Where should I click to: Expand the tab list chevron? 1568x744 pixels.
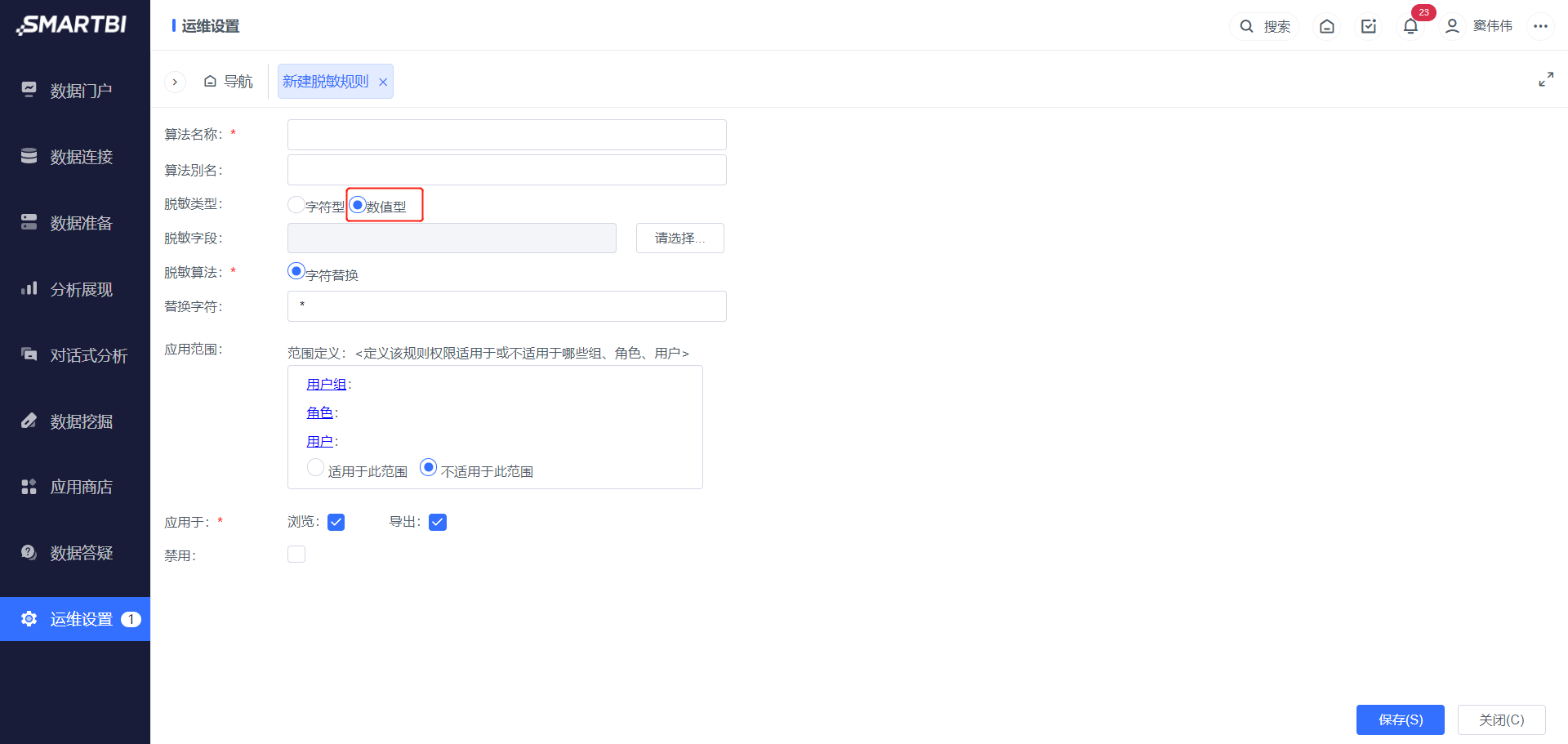coord(175,82)
